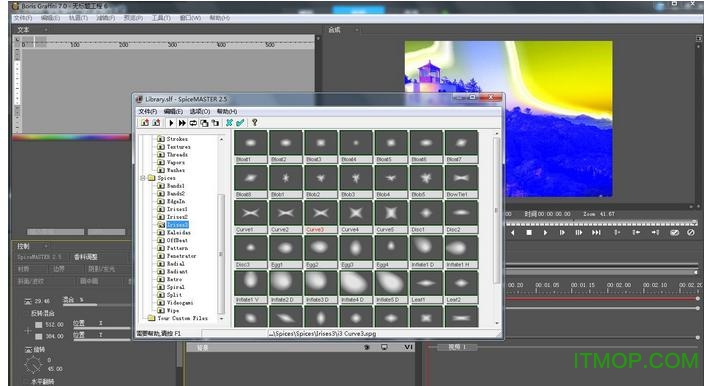Select the Curve3 spice thumbnail
This screenshot has width=704, height=386.
pos(321,217)
